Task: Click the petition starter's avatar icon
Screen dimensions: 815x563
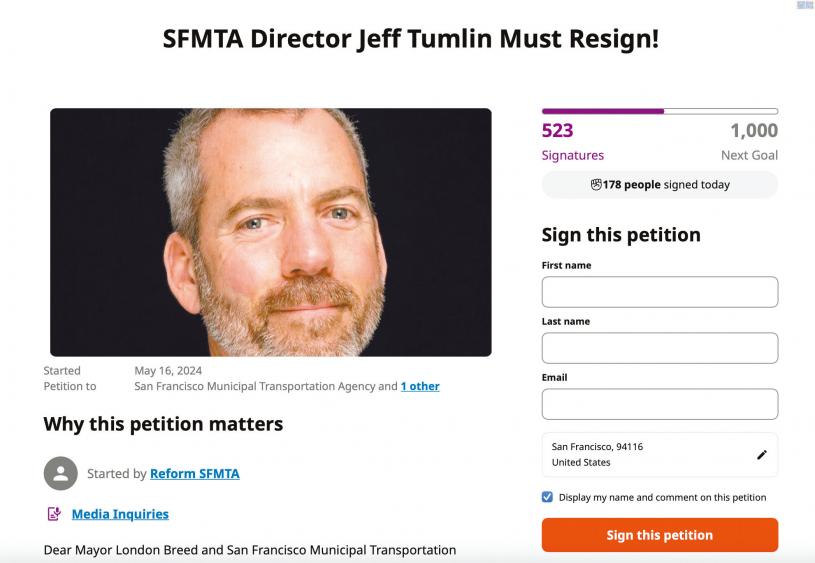Action: (61, 473)
